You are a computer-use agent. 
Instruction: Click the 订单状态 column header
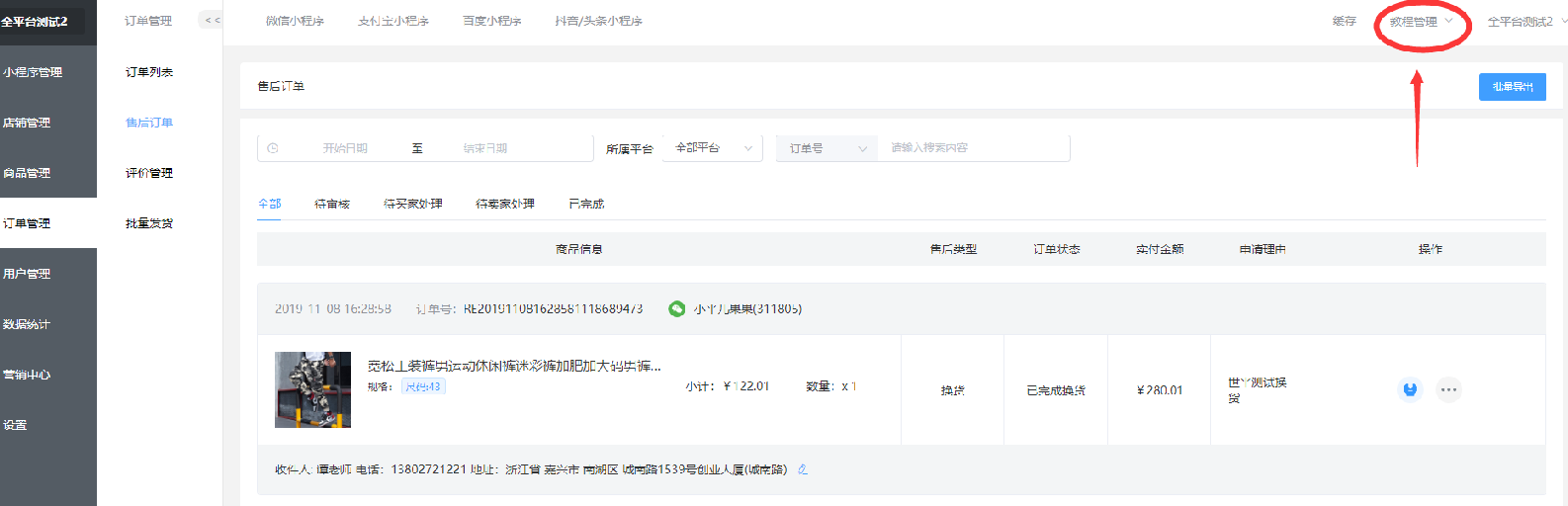pos(1056,249)
